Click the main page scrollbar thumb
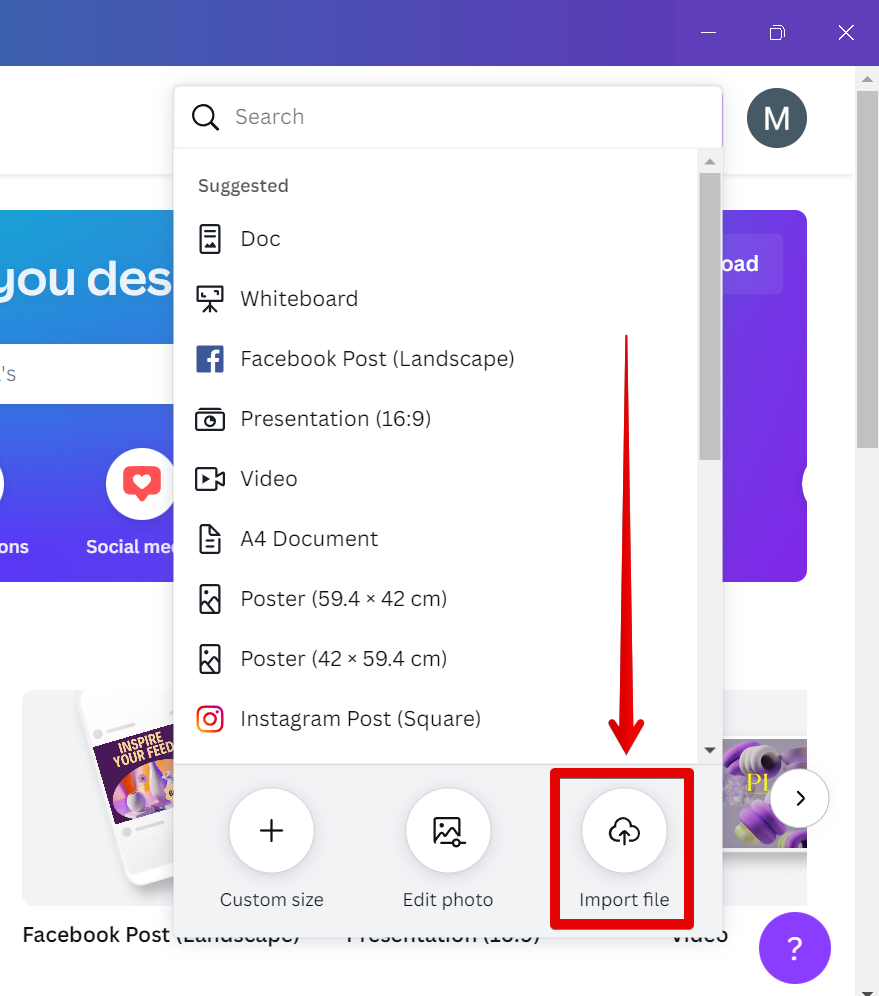This screenshot has height=996, width=879. (x=867, y=269)
